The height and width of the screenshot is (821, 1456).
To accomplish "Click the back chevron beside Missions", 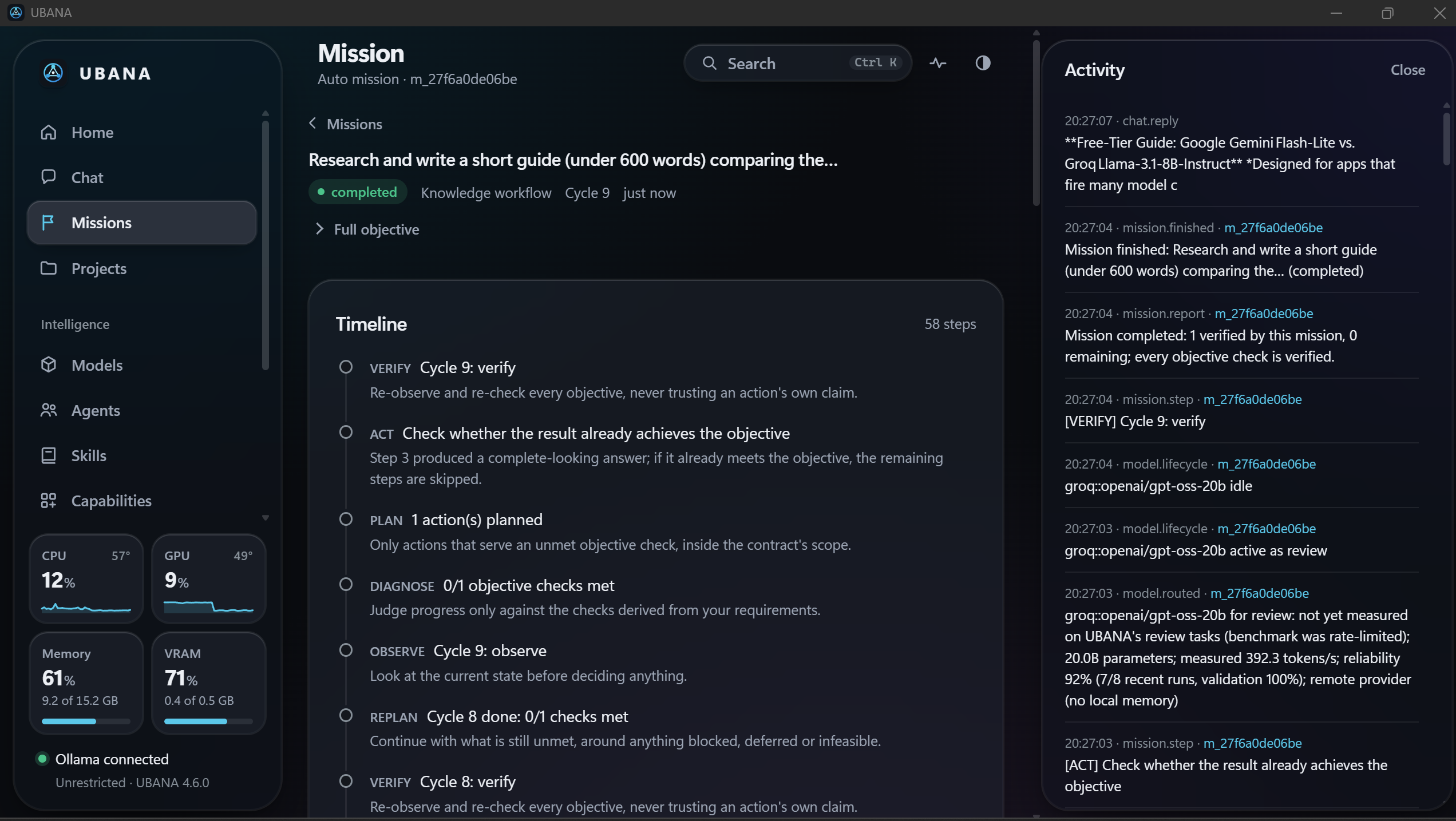I will (312, 123).
